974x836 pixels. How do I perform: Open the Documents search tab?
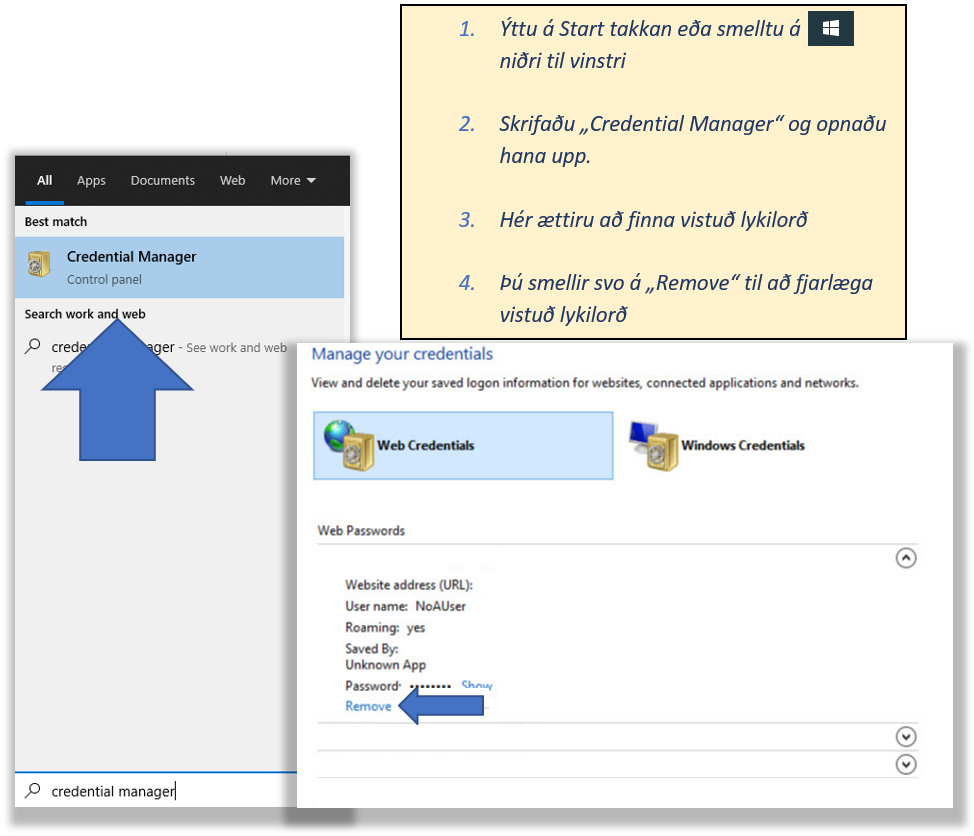click(162, 181)
